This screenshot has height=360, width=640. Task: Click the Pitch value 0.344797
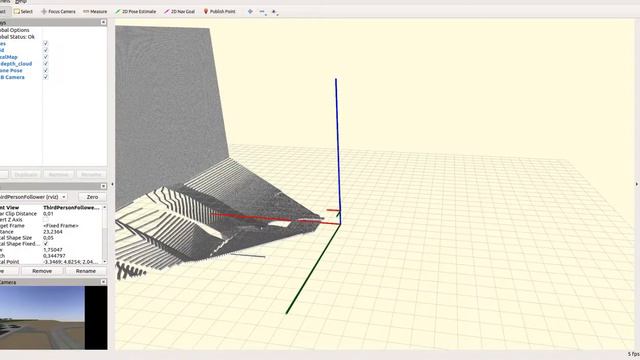[54, 256]
